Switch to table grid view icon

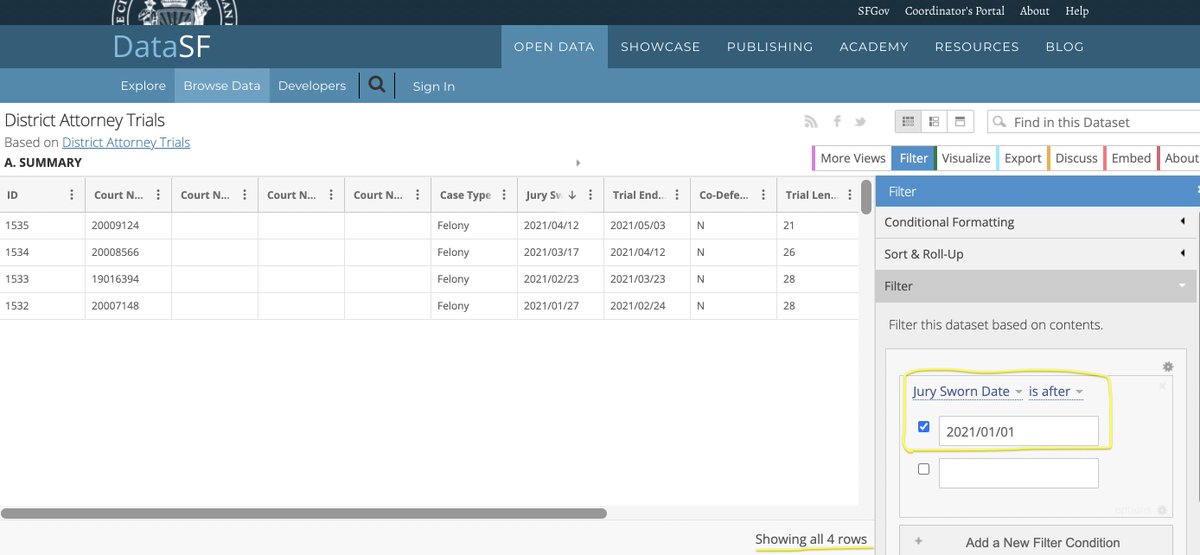tap(908, 122)
